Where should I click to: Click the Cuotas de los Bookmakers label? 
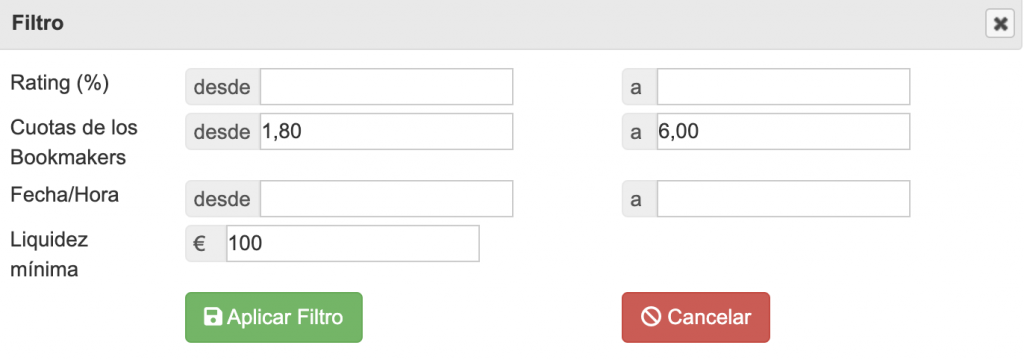pos(74,142)
